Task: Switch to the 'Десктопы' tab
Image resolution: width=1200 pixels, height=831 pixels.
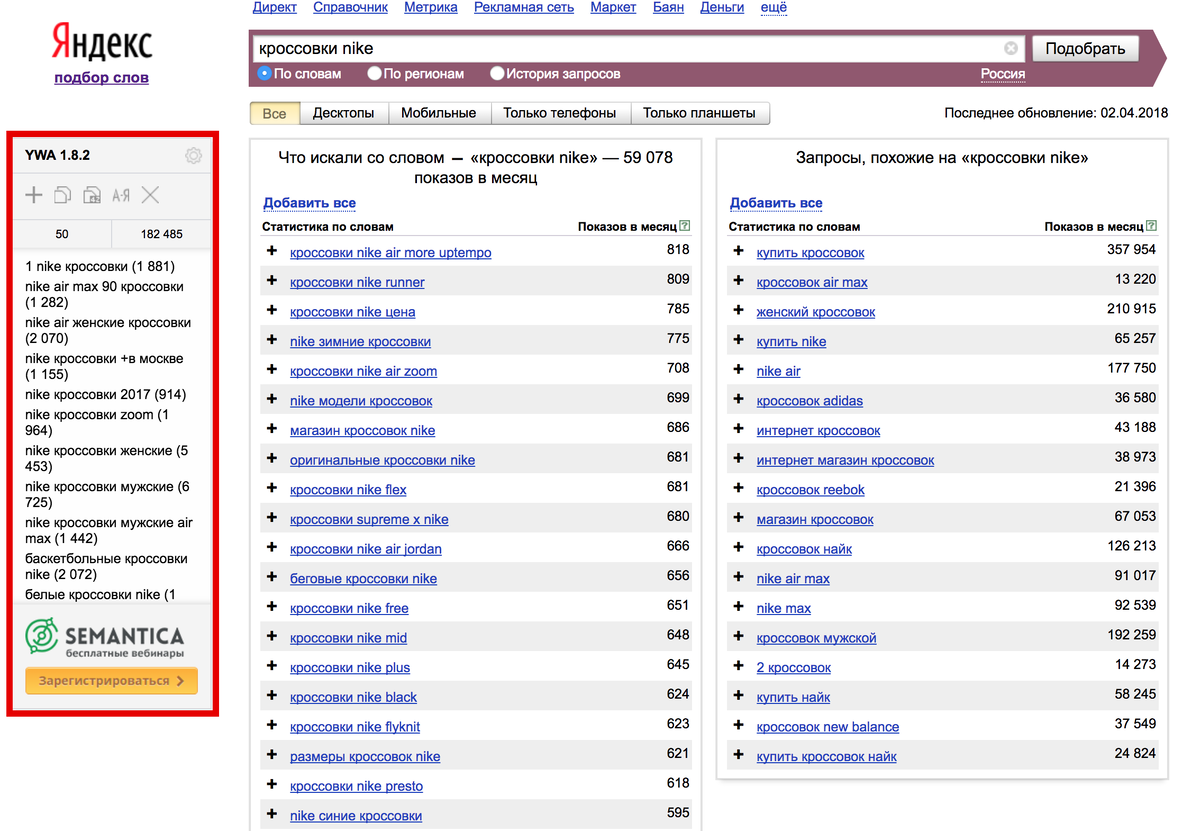Action: click(x=344, y=113)
